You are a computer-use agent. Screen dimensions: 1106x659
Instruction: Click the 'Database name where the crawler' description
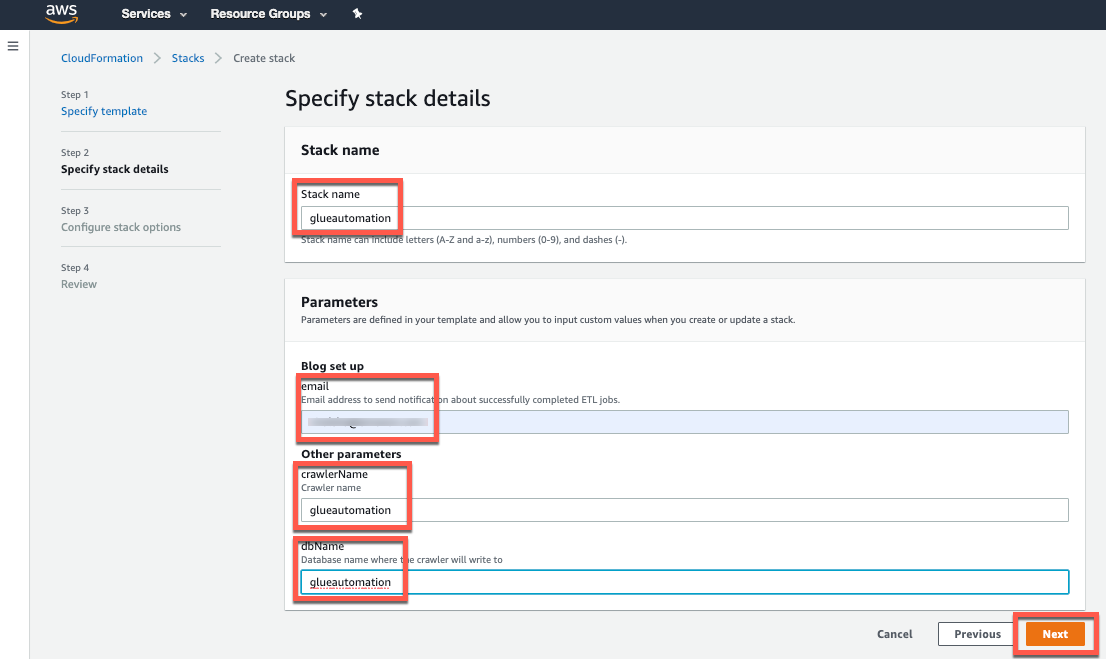402,560
